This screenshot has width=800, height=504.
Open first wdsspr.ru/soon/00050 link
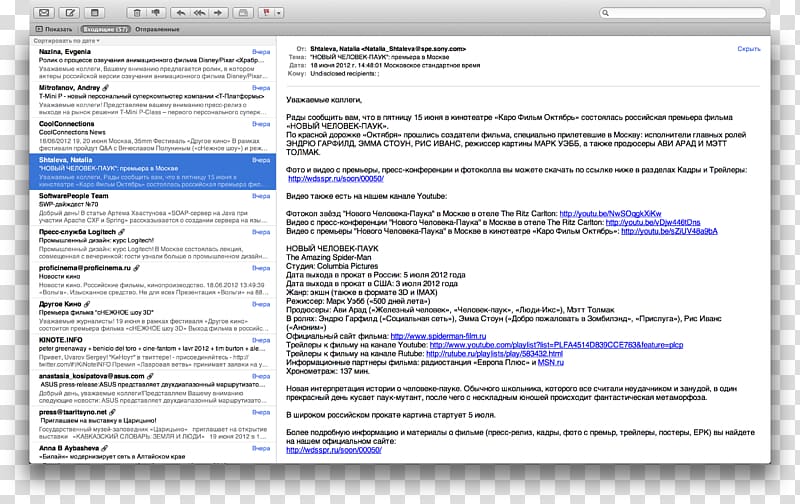(x=336, y=179)
